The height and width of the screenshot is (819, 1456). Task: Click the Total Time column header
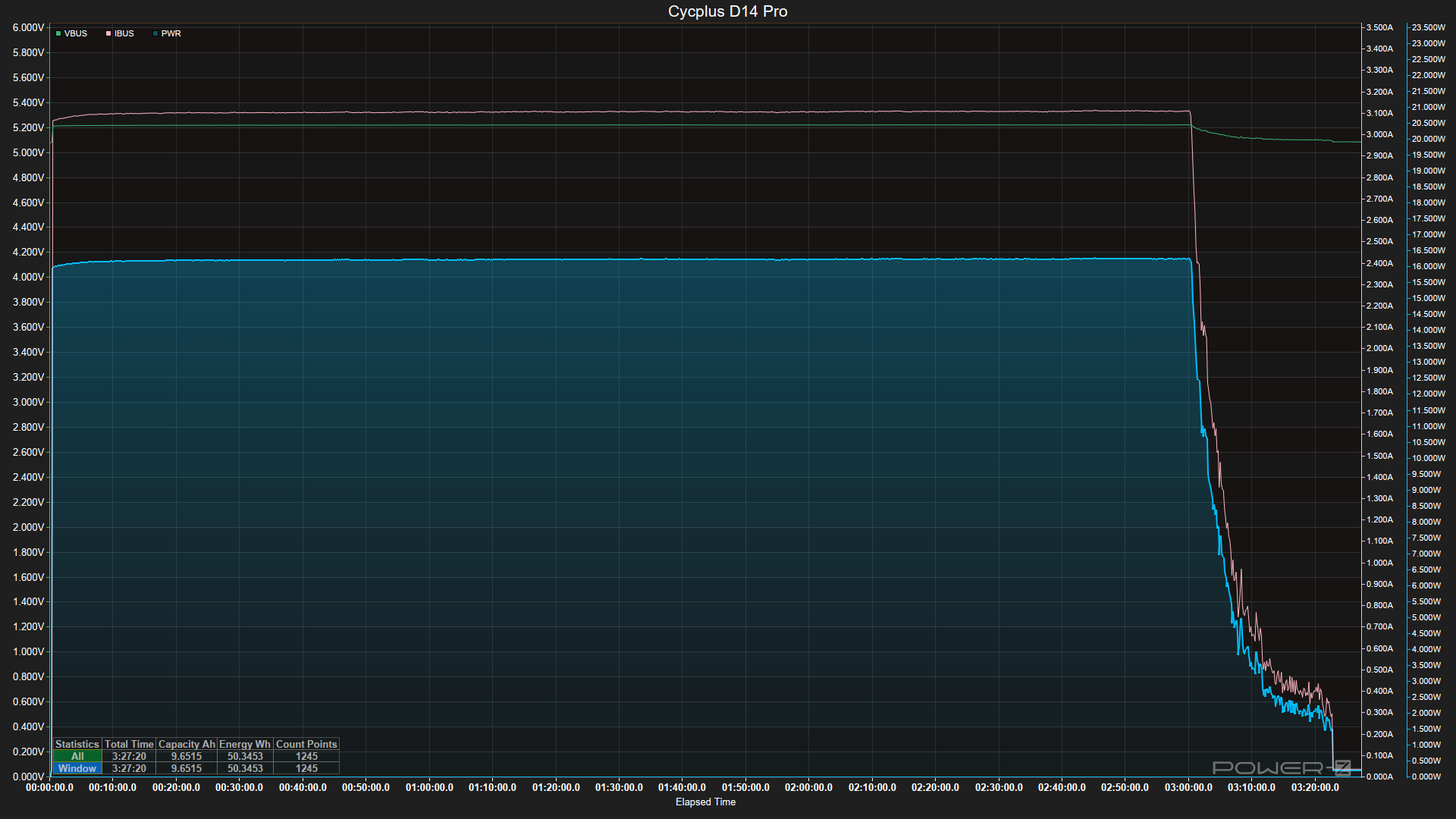click(x=129, y=744)
